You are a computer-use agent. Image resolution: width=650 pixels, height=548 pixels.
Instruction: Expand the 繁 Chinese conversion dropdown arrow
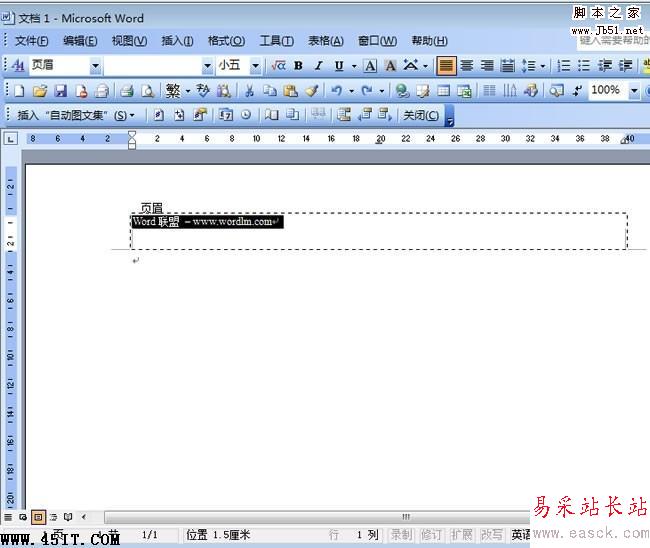pyautogui.click(x=188, y=91)
